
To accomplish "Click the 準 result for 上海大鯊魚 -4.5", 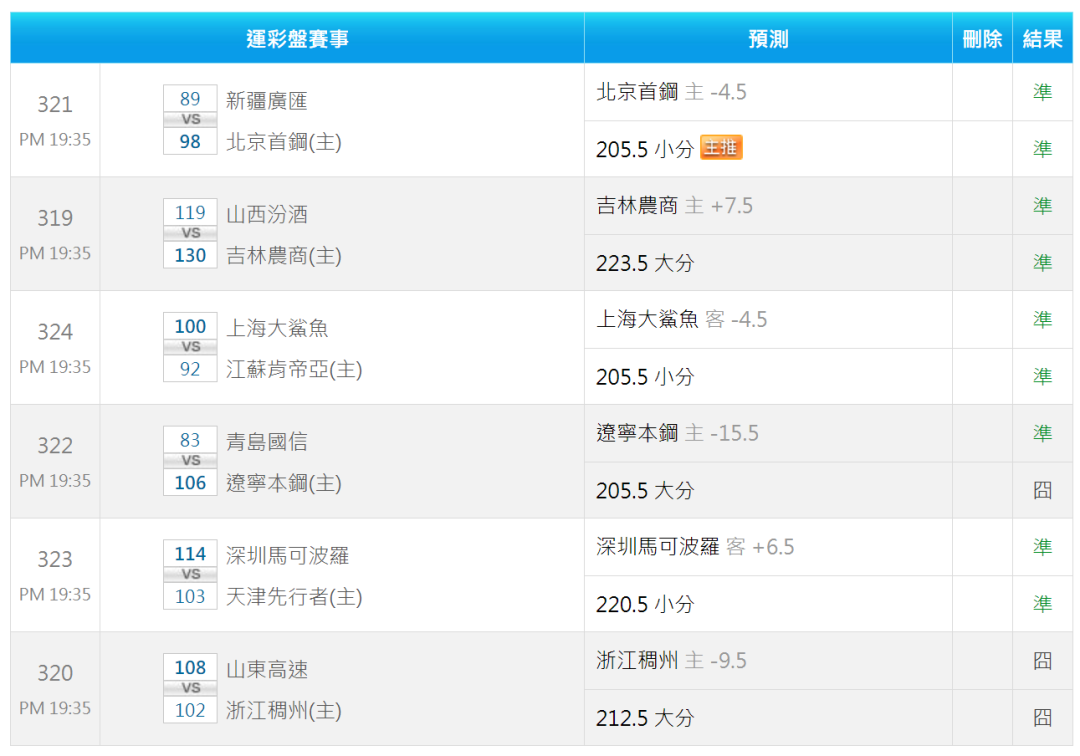I will point(1042,319).
